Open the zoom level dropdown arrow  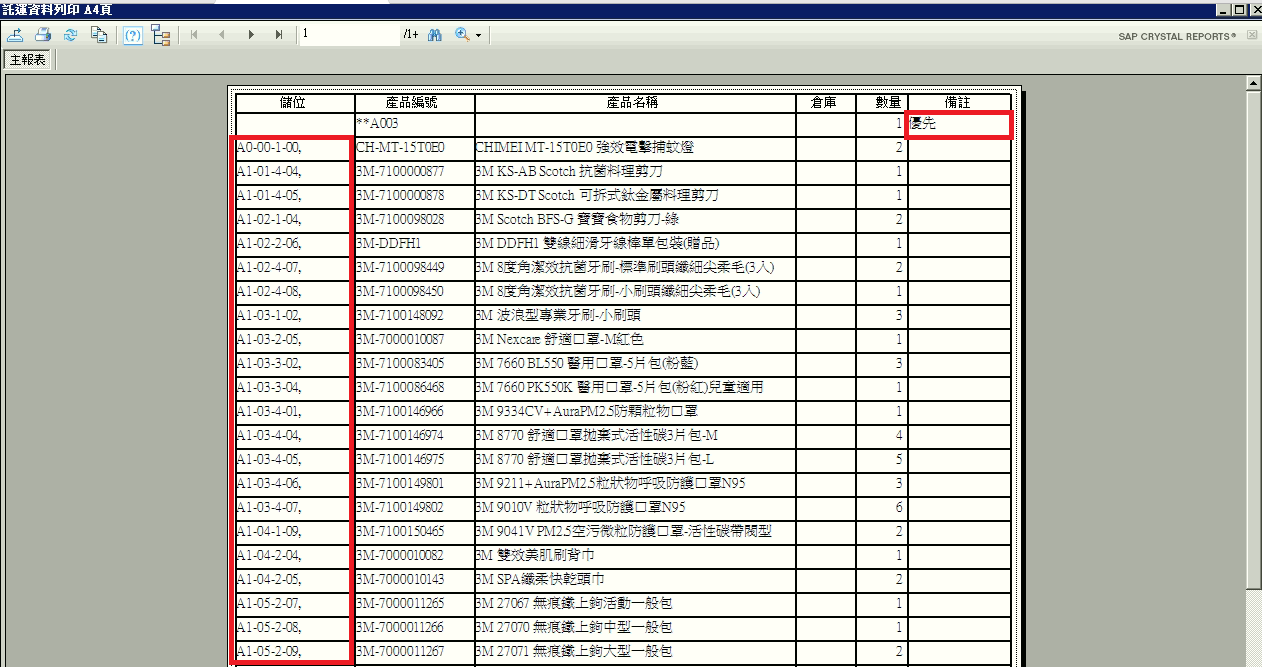(479, 36)
